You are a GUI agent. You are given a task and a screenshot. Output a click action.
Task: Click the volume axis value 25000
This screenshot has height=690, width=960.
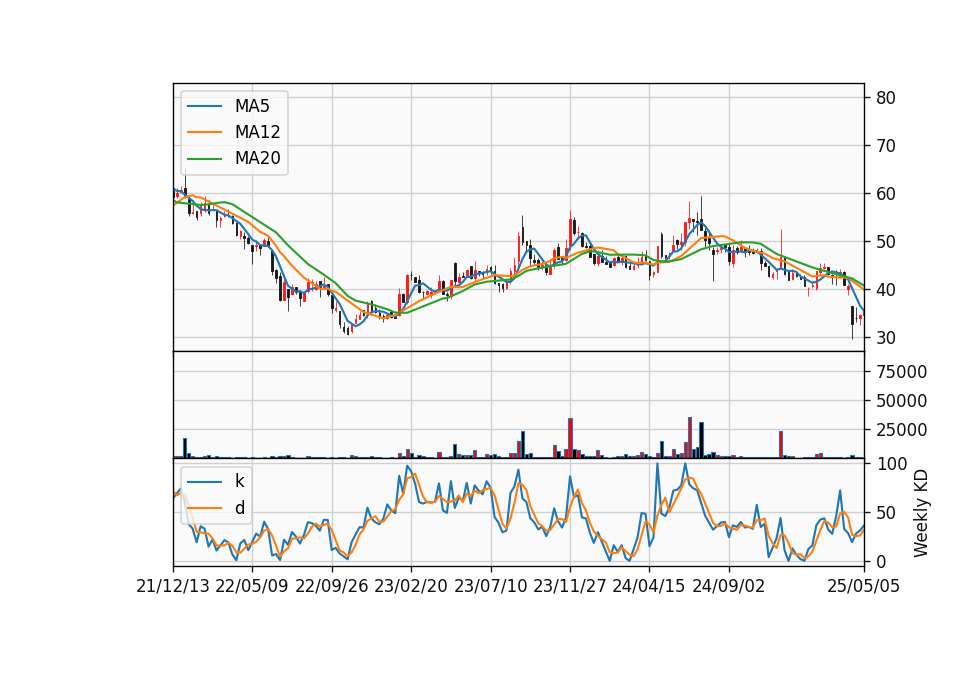(x=901, y=430)
